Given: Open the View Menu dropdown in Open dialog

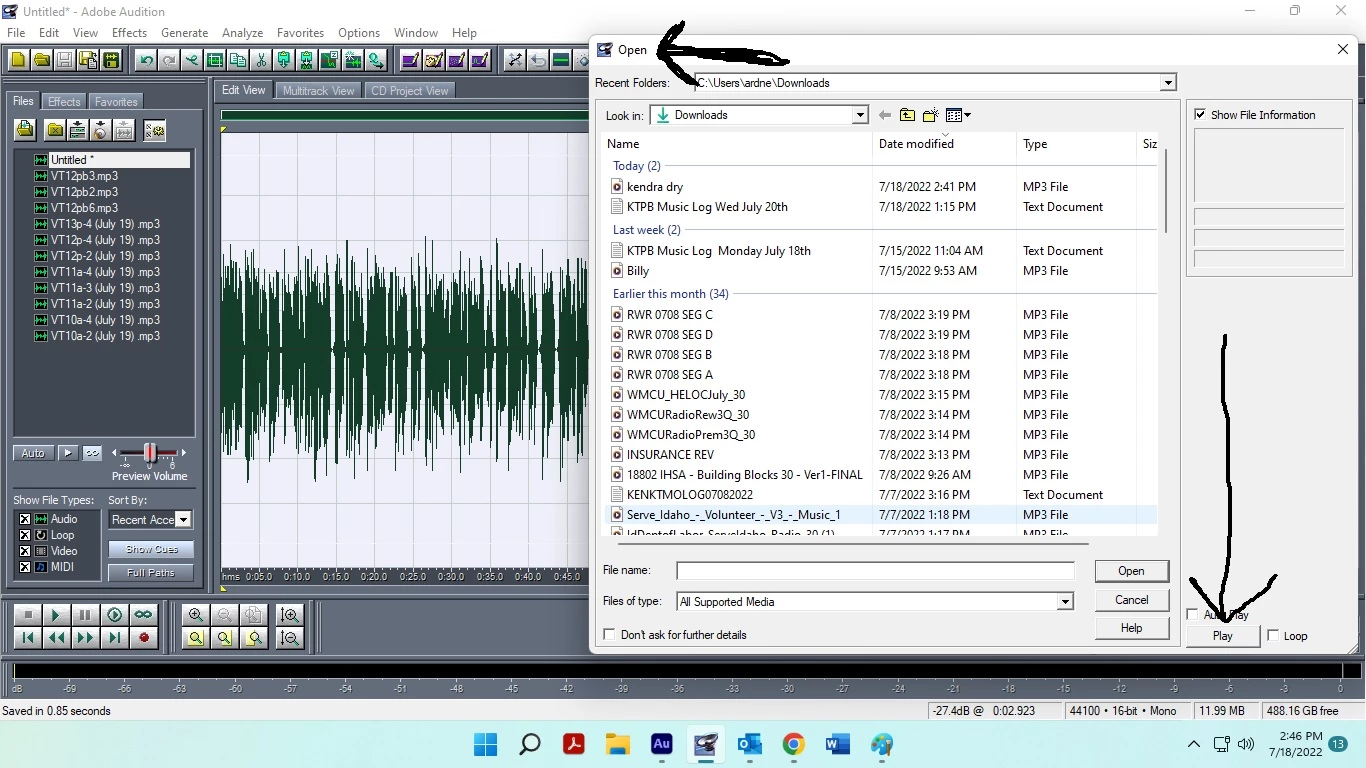Looking at the screenshot, I should point(958,115).
